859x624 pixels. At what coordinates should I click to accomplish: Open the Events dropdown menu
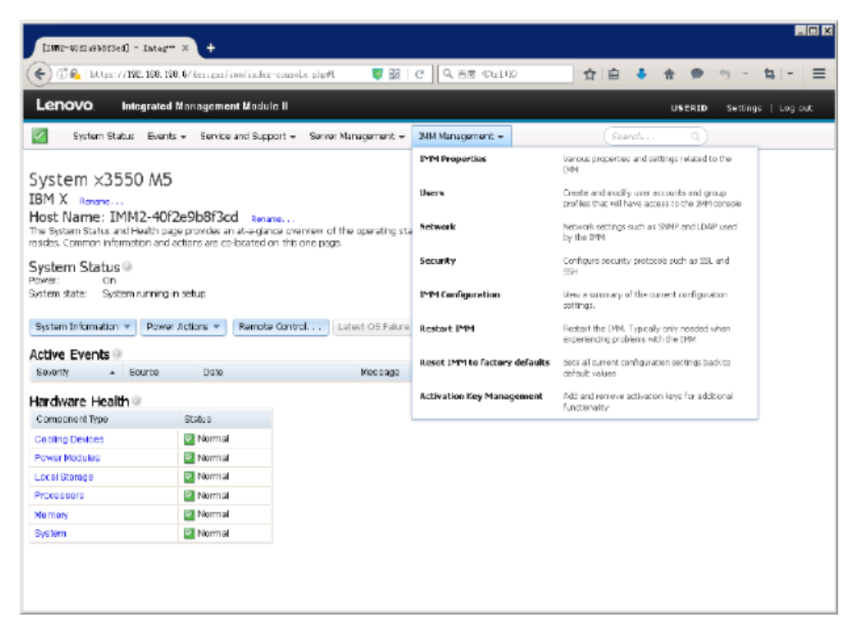pyautogui.click(x=167, y=136)
